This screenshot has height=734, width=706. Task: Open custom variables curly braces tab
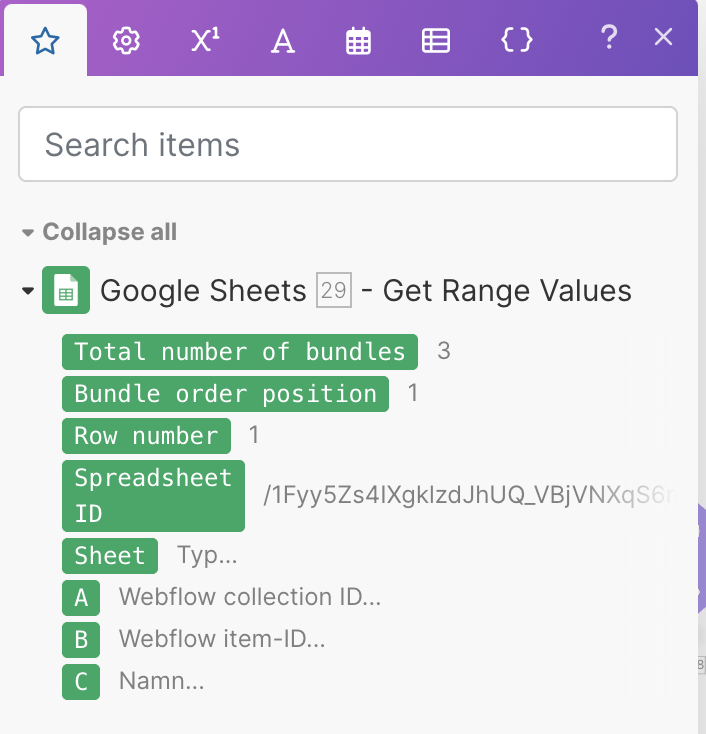point(516,41)
